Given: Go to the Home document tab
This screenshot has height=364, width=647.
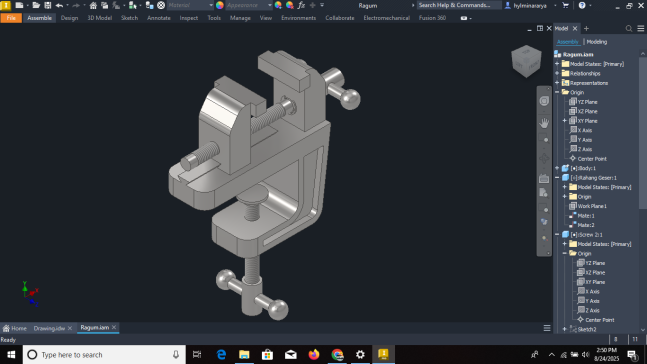Looking at the screenshot, I should [x=14, y=329].
